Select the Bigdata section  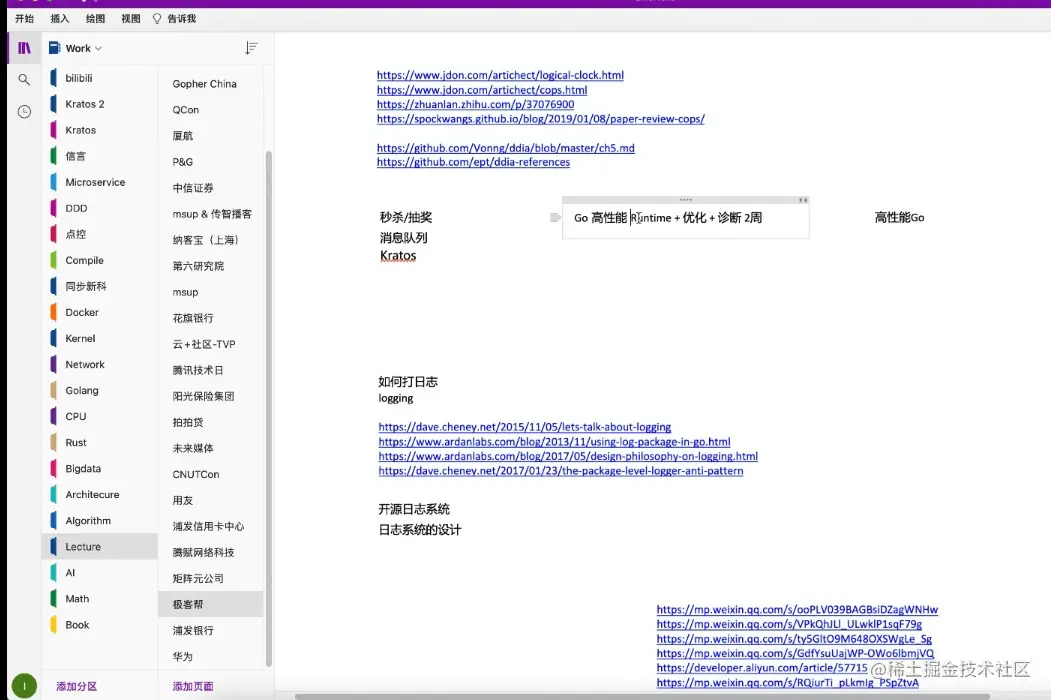[x=99, y=469]
